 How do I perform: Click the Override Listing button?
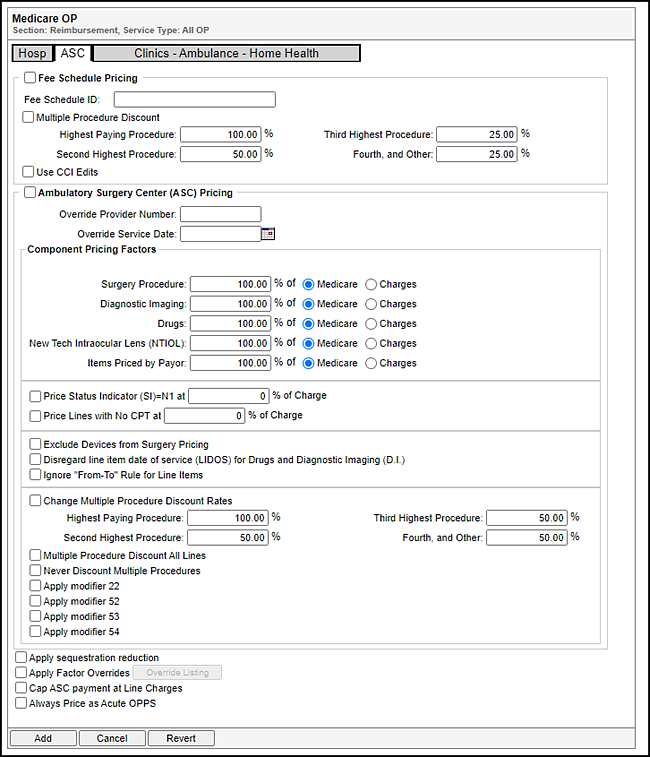(x=177, y=673)
